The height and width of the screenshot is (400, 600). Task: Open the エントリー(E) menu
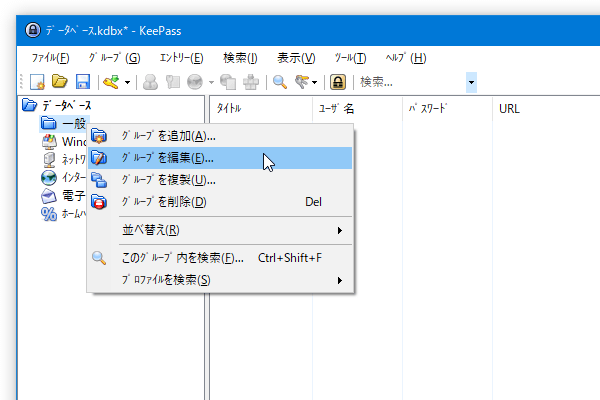181,58
